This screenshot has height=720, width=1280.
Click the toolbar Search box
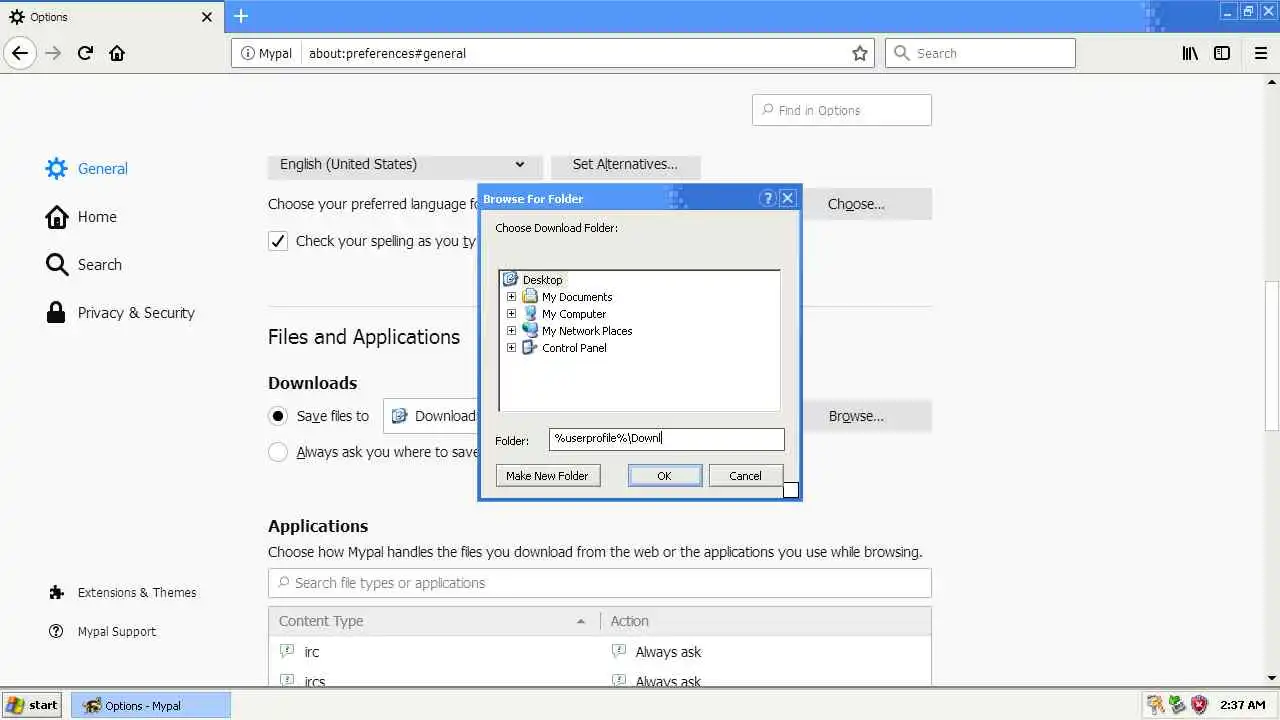click(x=980, y=53)
